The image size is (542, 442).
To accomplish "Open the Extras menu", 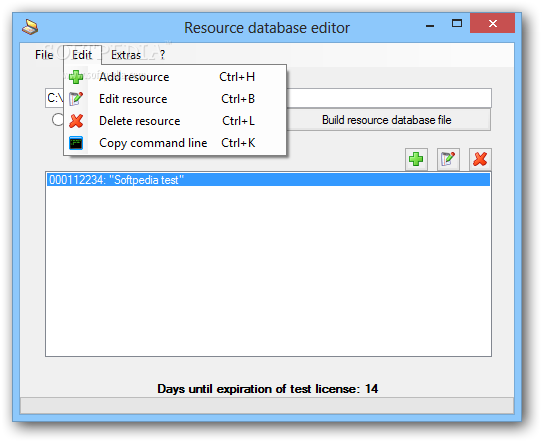I will tap(126, 55).
